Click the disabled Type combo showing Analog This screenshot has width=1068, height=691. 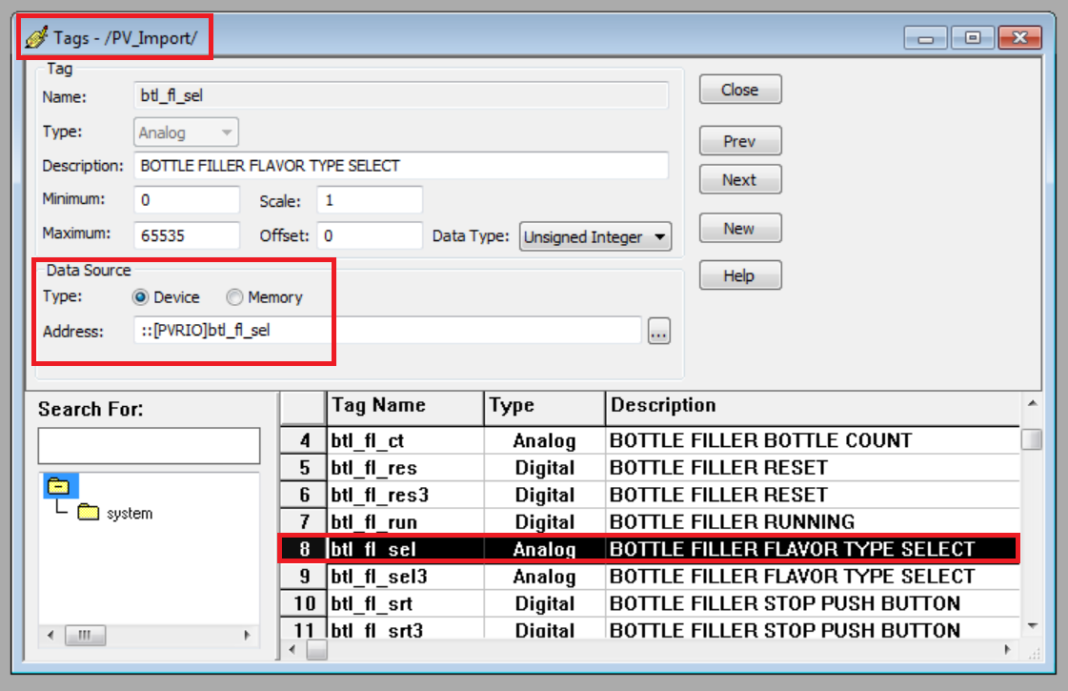pos(185,132)
